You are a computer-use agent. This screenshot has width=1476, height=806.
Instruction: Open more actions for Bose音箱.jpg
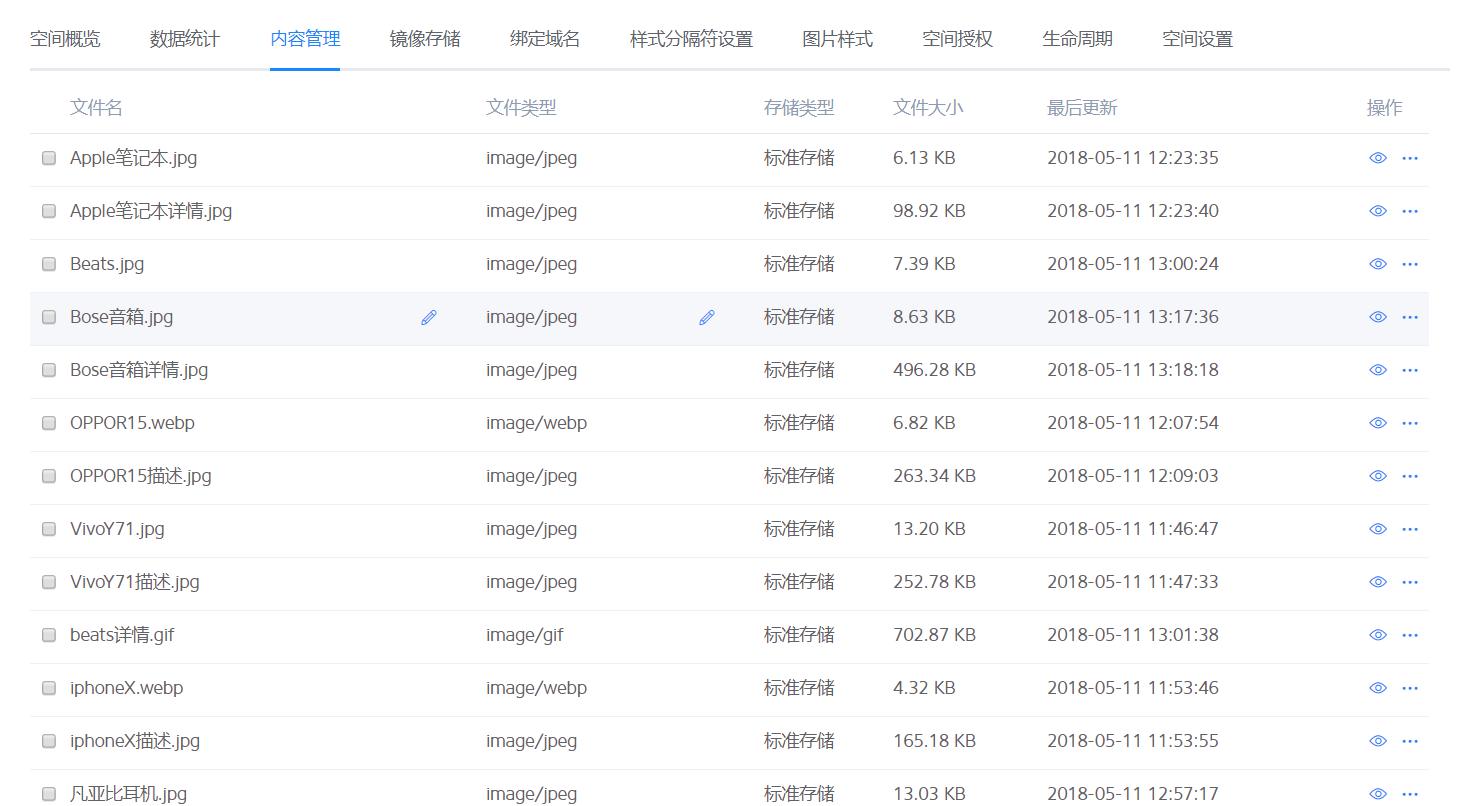point(1410,317)
